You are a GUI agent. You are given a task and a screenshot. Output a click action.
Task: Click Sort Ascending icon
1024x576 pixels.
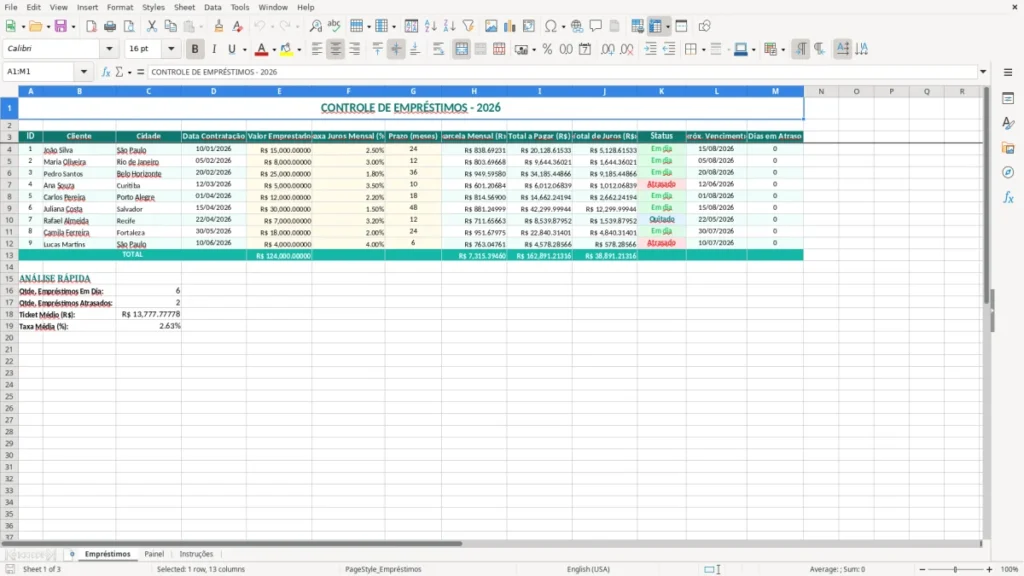point(430,26)
